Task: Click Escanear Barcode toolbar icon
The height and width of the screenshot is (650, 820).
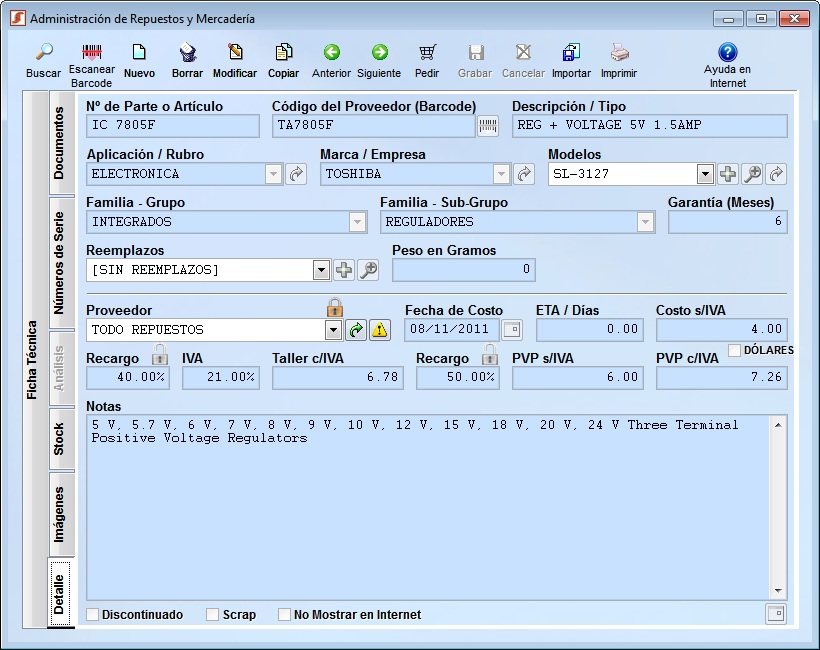Action: tap(92, 52)
